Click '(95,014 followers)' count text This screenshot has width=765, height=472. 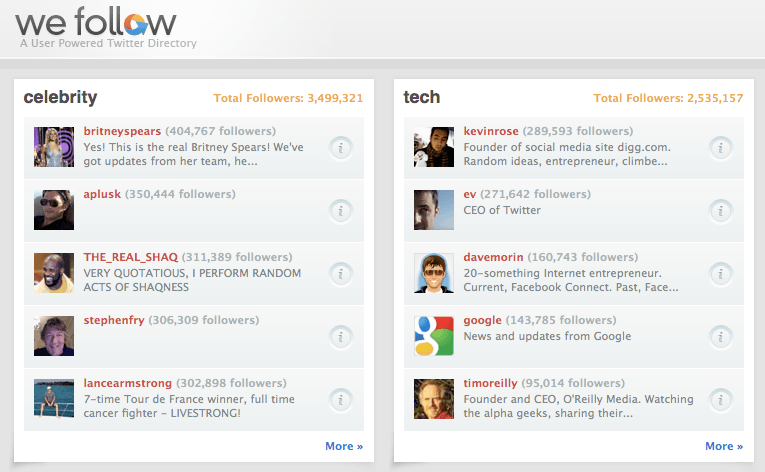click(x=573, y=383)
